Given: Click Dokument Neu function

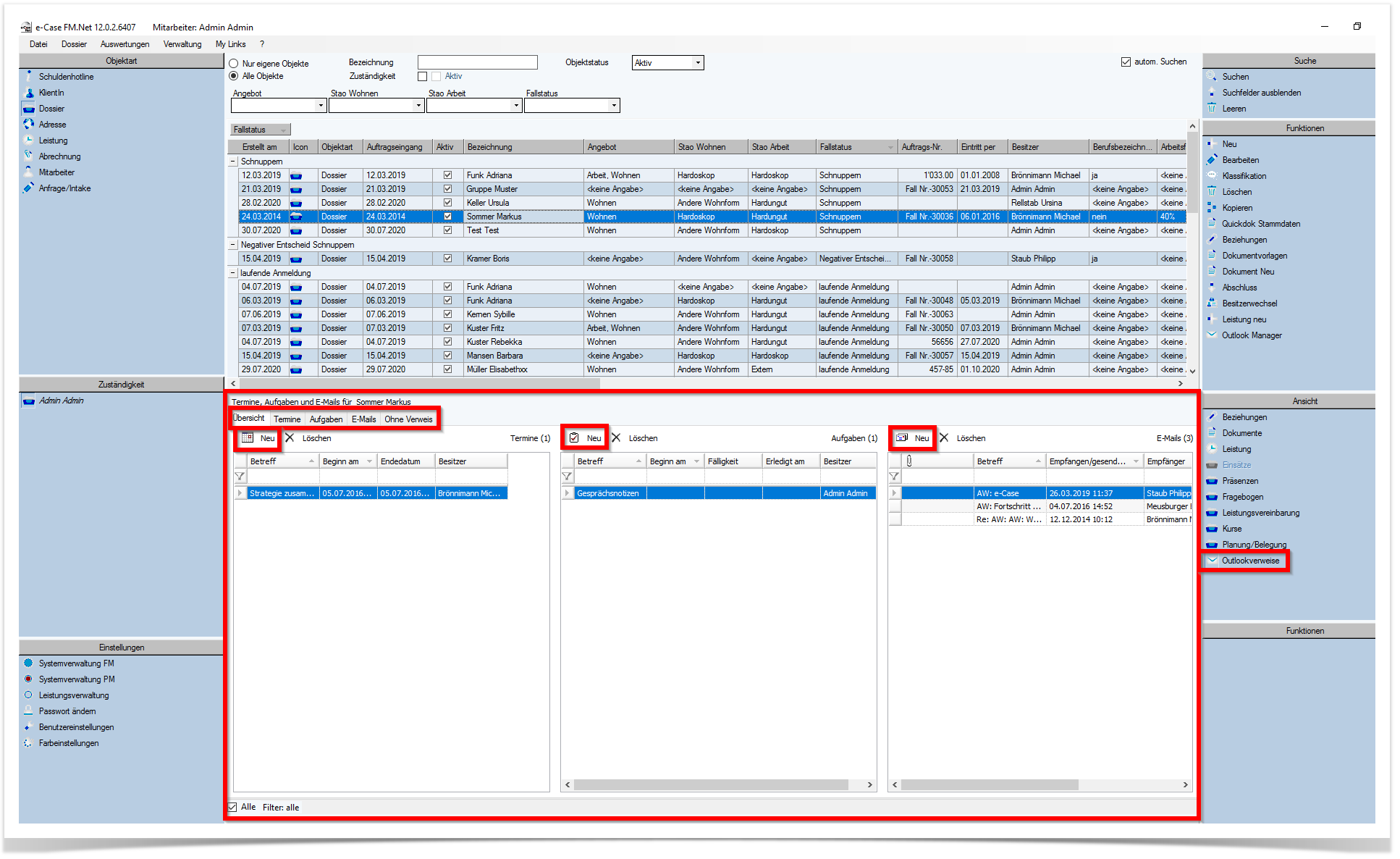Looking at the screenshot, I should (x=1248, y=272).
